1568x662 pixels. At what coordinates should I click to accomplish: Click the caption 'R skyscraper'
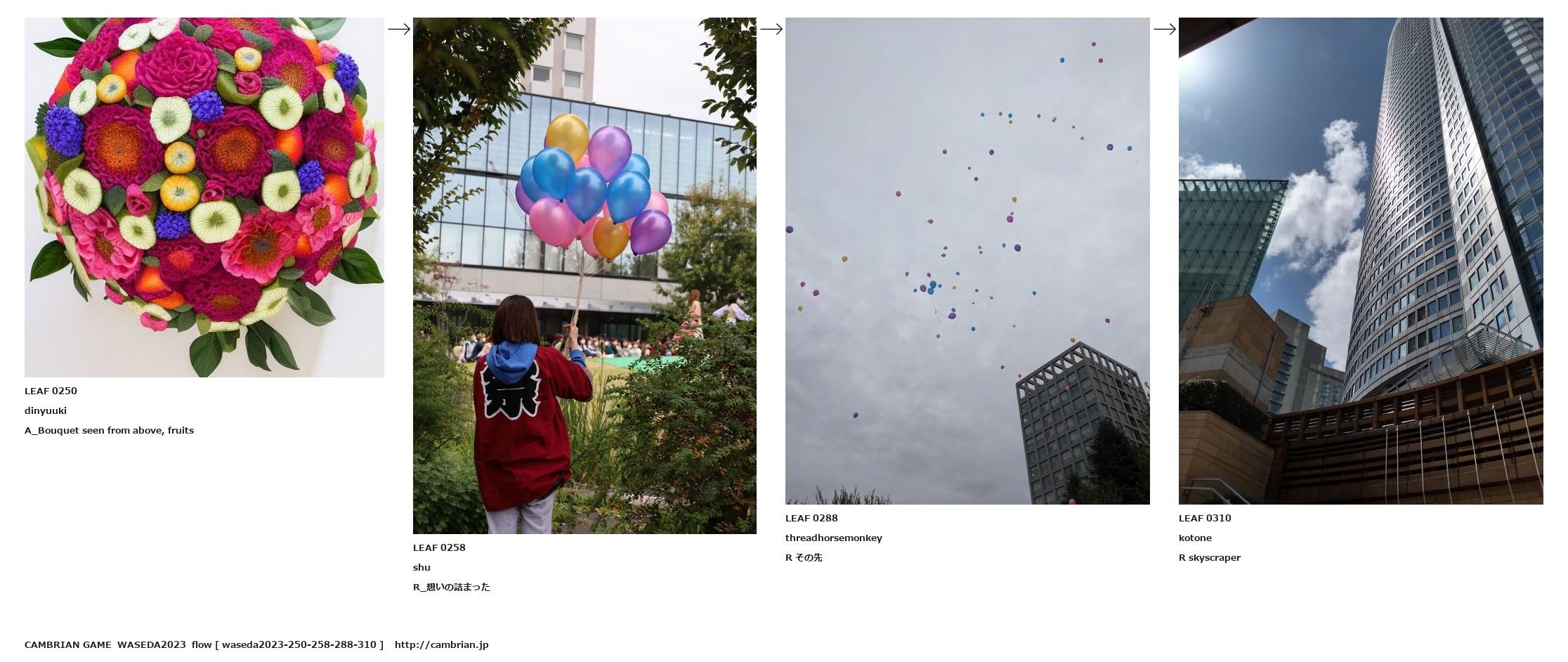pos(1210,557)
